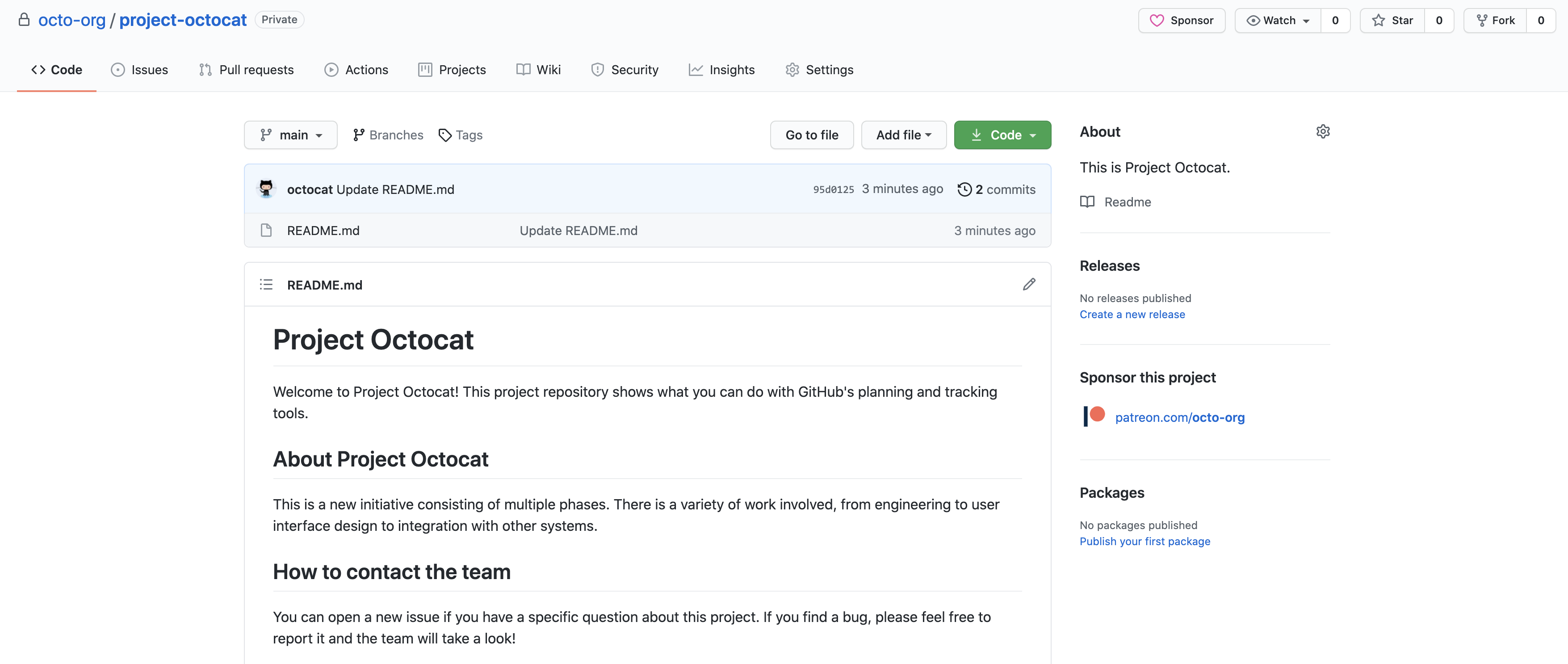Click the commit history clock icon

tap(964, 189)
